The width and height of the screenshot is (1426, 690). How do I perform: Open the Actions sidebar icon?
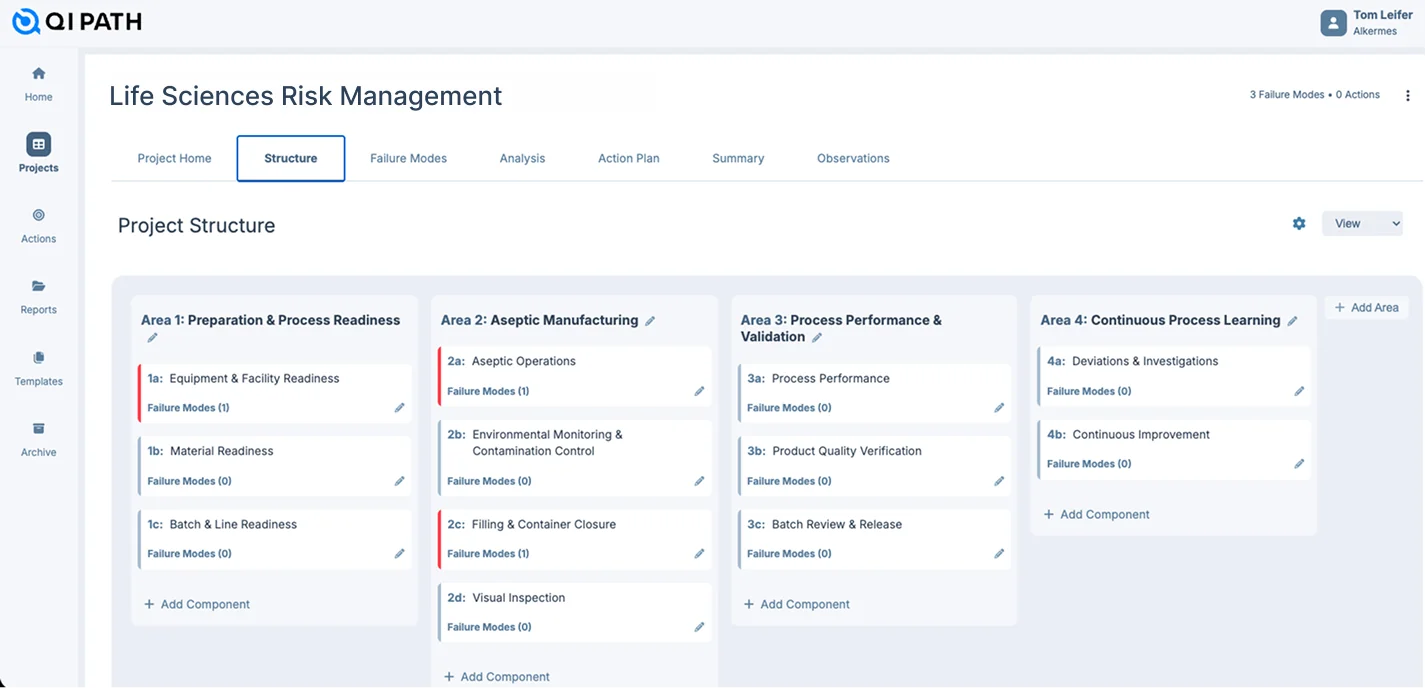click(x=38, y=215)
